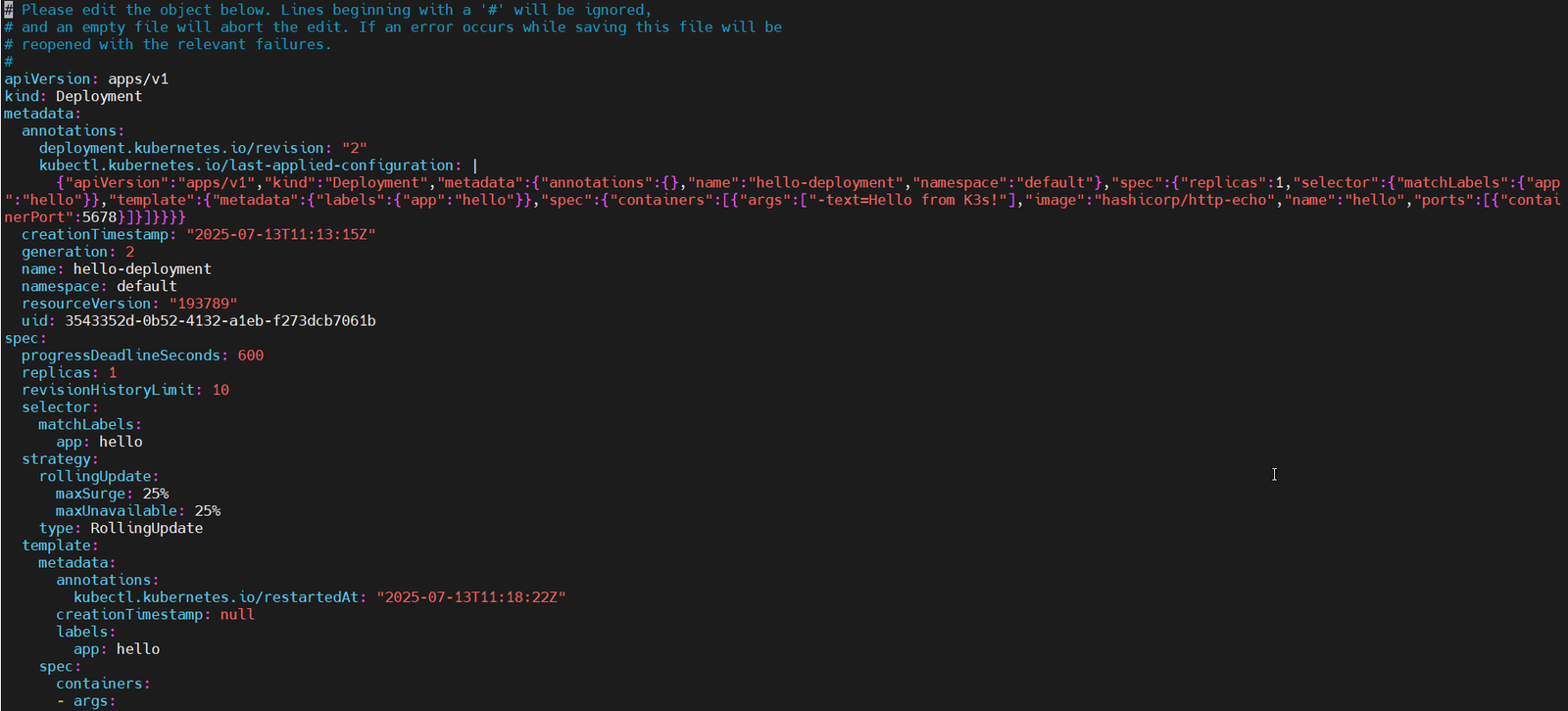Click progressDeadlineSeconds value 600
Screen dimensions: 1568x711
click(x=251, y=355)
